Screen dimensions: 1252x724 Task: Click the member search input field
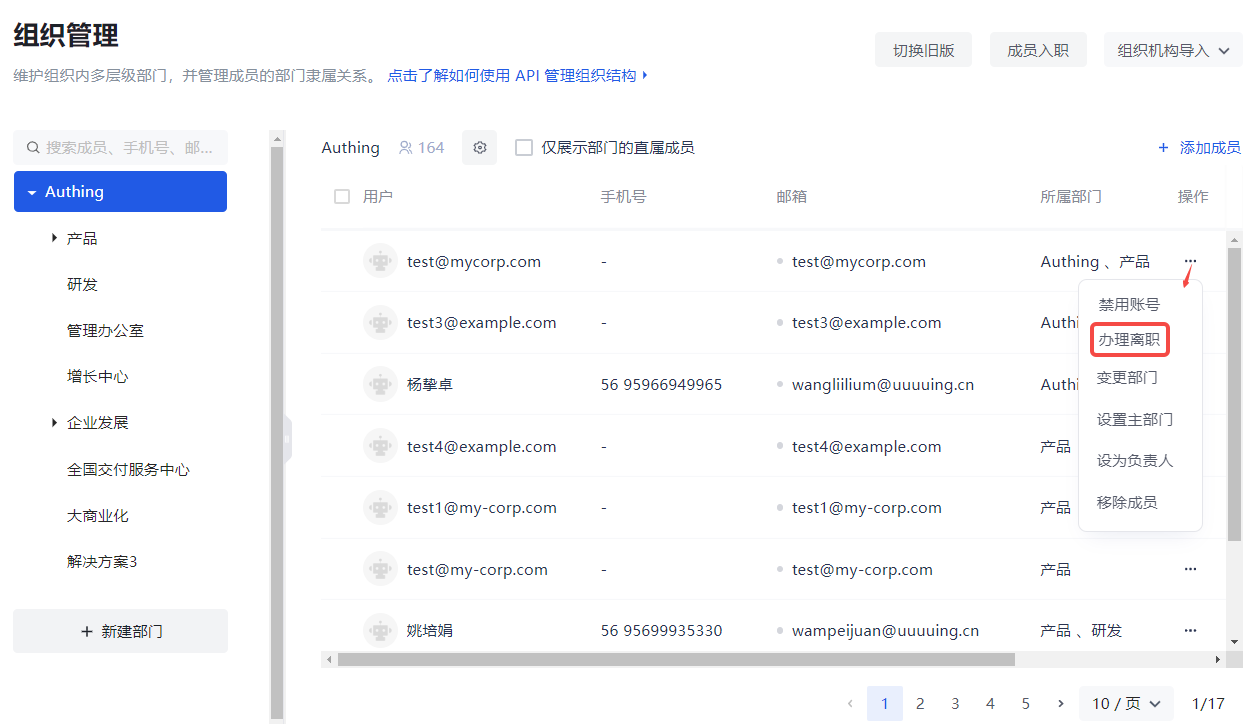point(130,148)
